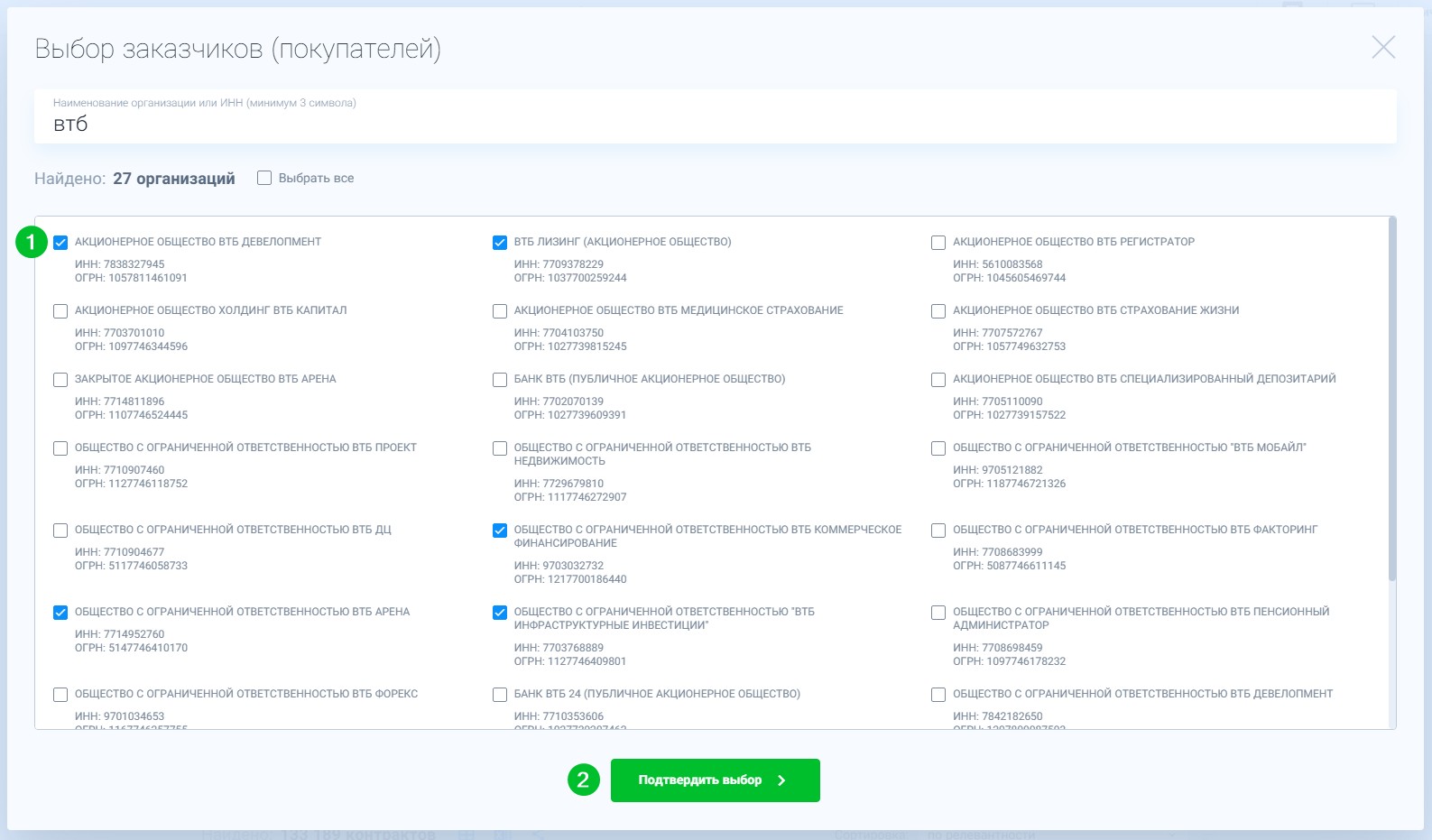Viewport: 1432px width, 840px height.
Task: Click text 'ОГРН: 1027739815245'
Action: point(570,346)
